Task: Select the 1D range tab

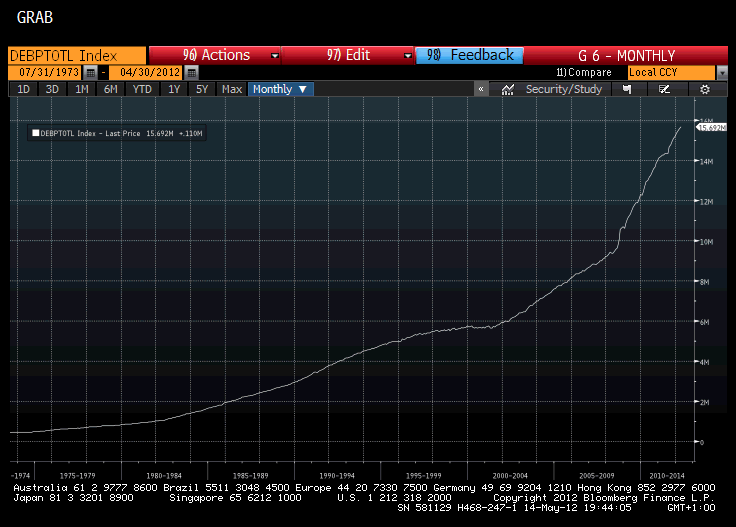Action: 23,89
